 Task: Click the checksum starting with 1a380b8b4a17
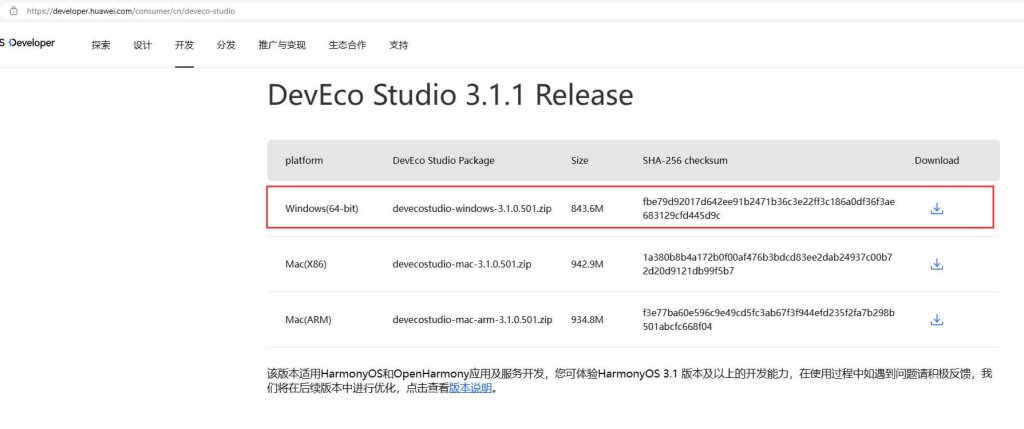[767, 264]
